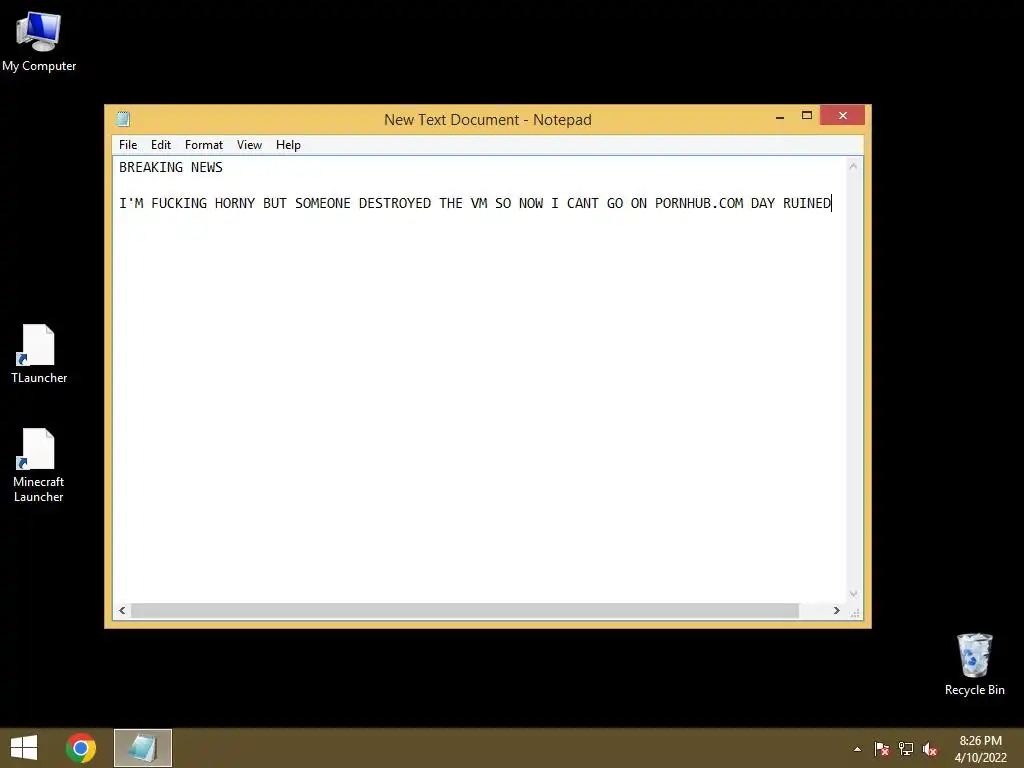
Task: Click the Notepad window resize grip
Action: click(854, 612)
